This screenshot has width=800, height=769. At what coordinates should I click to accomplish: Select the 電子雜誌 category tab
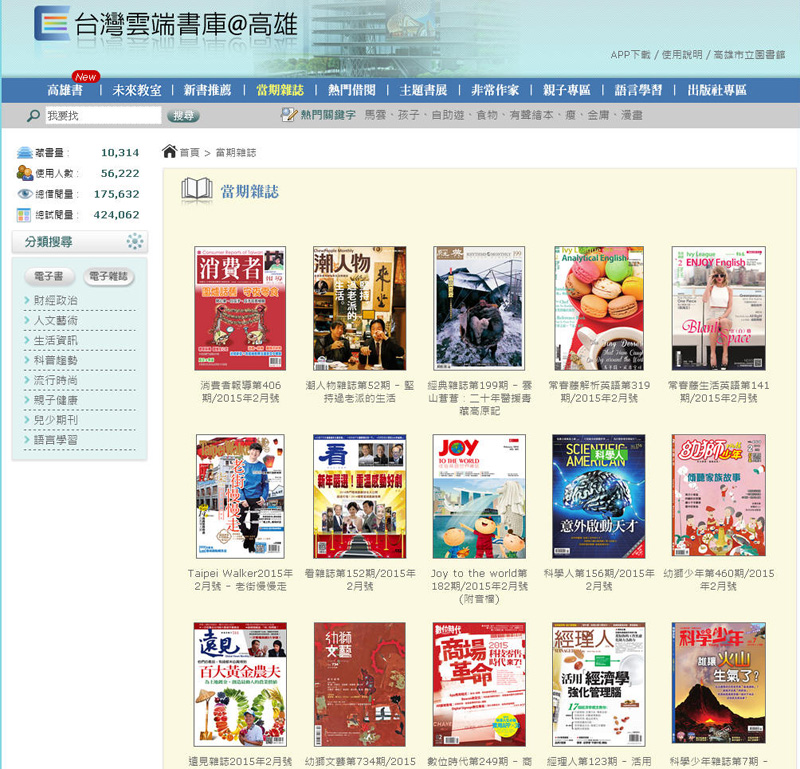[x=108, y=276]
